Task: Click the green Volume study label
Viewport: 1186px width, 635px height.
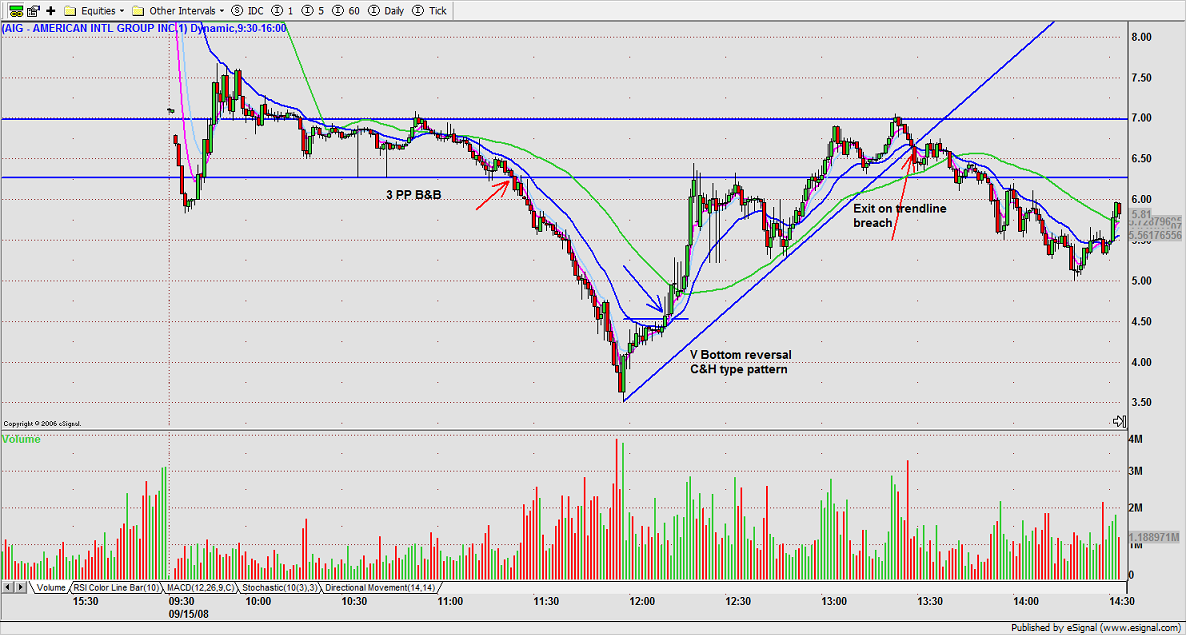Action: point(21,439)
